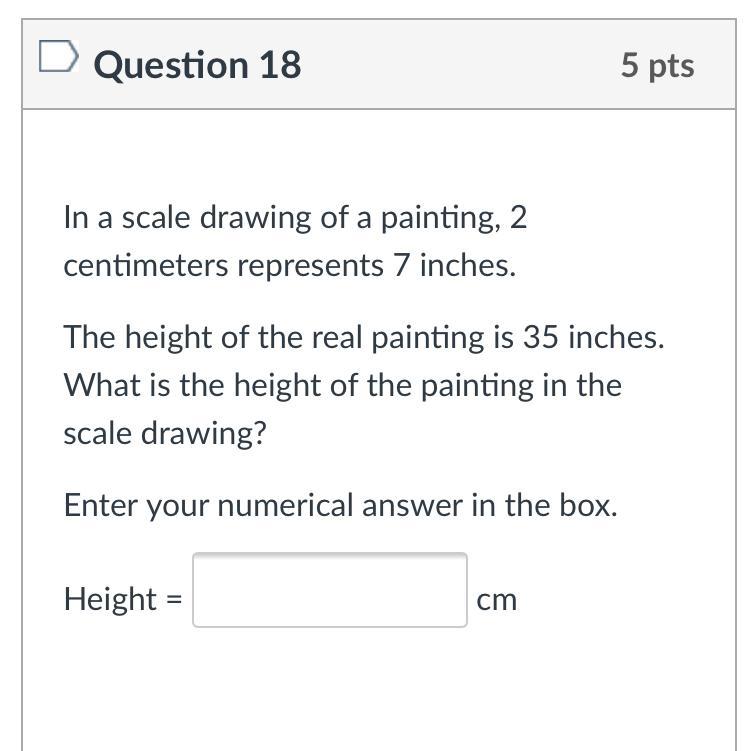Image resolution: width=750 pixels, height=751 pixels.
Task: Click "Enter your numerical answer in the box."
Action: [340, 505]
